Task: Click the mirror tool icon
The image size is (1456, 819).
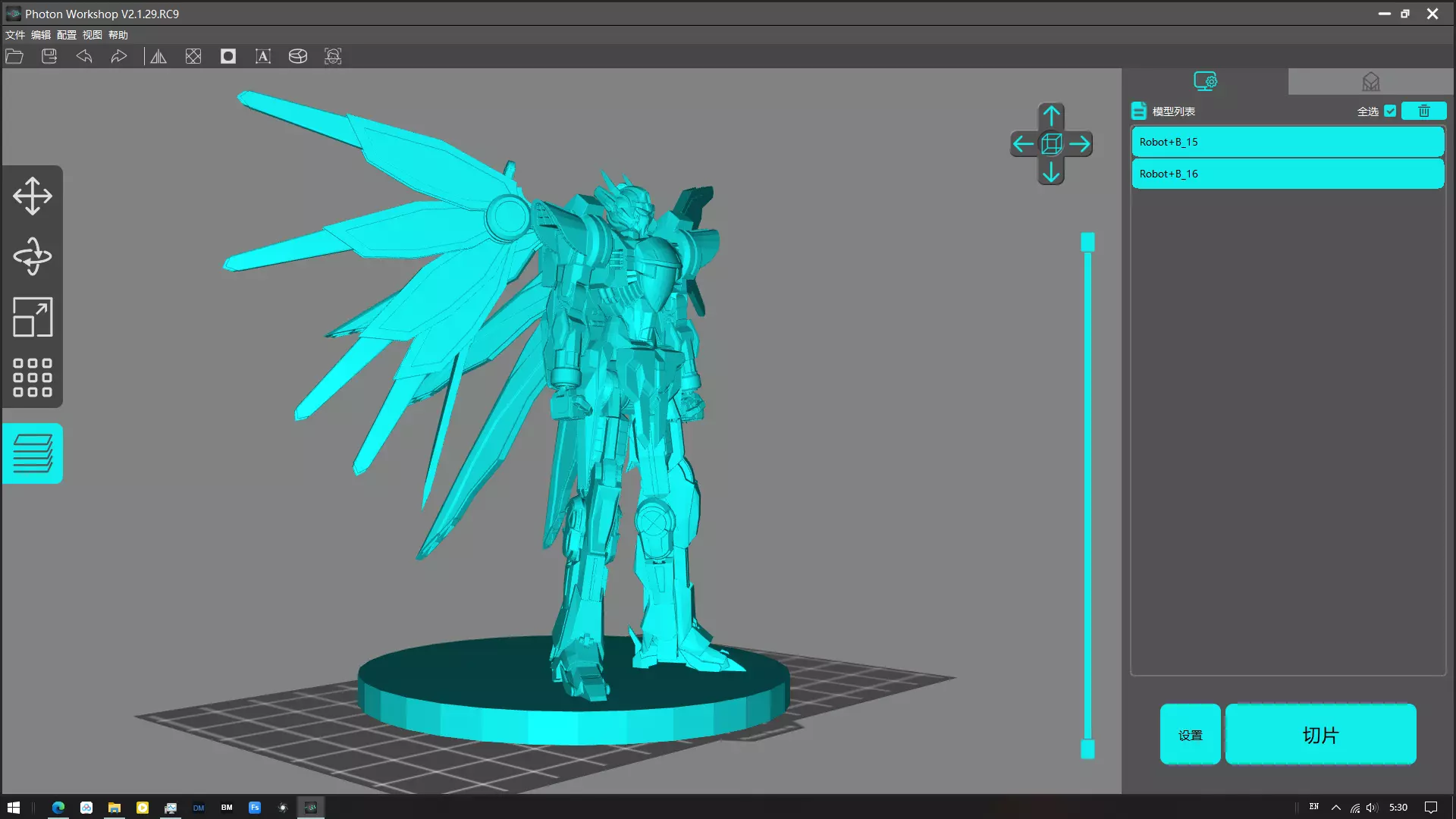Action: pyautogui.click(x=158, y=56)
